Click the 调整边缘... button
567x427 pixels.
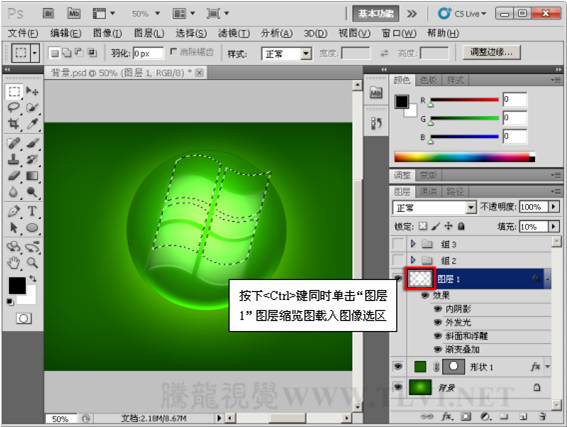(491, 52)
